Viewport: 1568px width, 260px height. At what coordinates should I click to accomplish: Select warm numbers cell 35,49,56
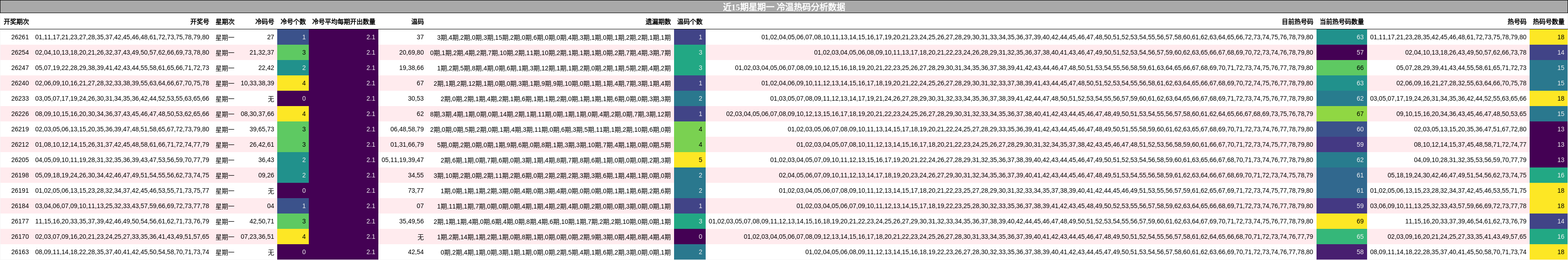pos(411,221)
